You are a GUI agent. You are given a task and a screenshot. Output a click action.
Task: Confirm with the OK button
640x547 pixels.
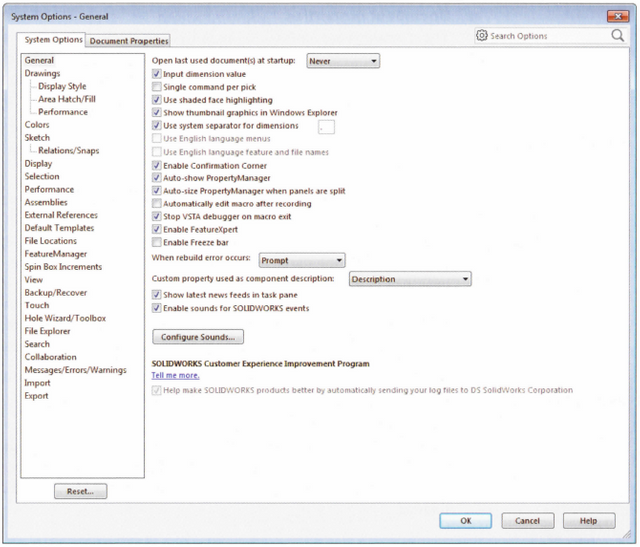pyautogui.click(x=466, y=520)
